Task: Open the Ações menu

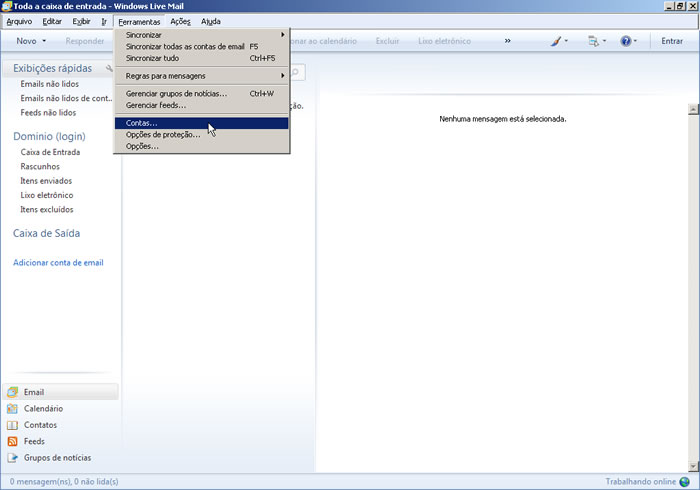Action: click(180, 21)
